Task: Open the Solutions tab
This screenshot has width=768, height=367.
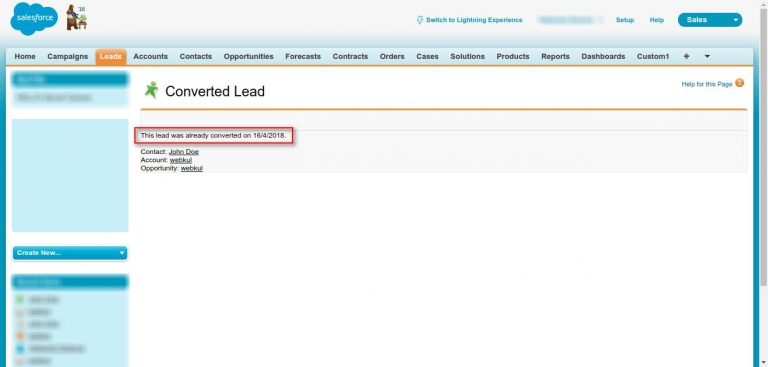Action: [467, 56]
